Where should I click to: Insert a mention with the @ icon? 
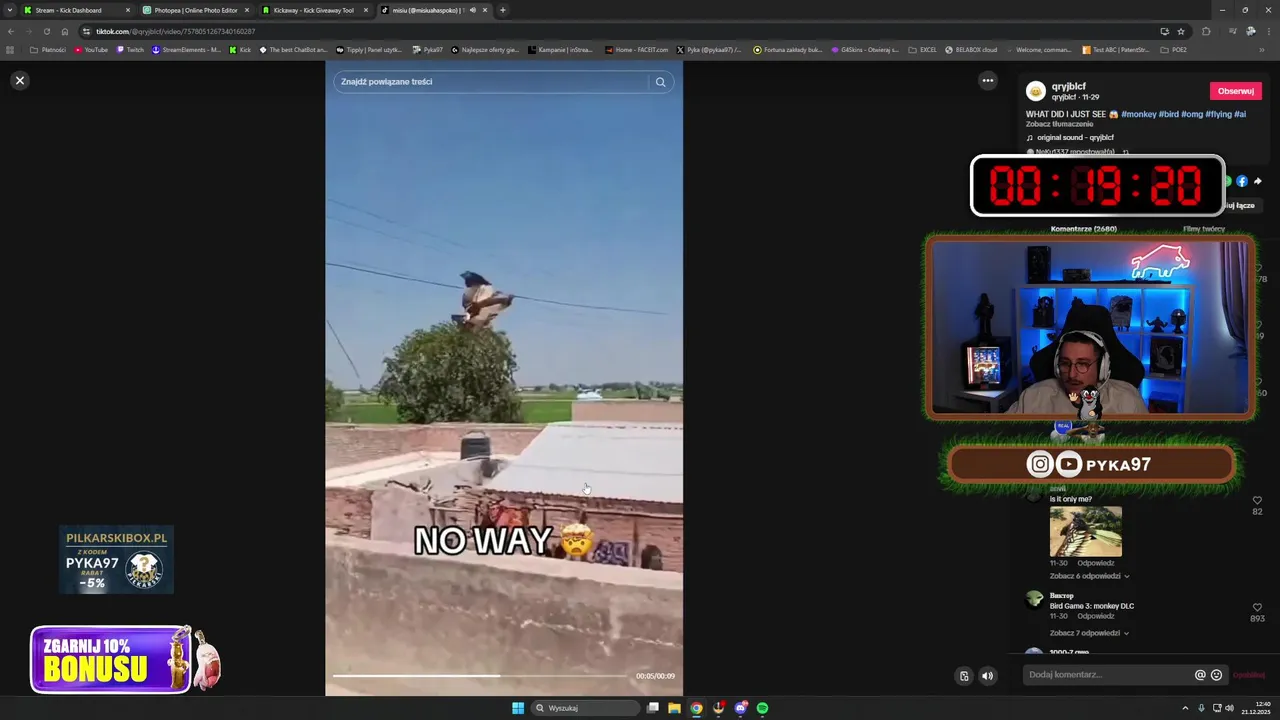(1200, 675)
